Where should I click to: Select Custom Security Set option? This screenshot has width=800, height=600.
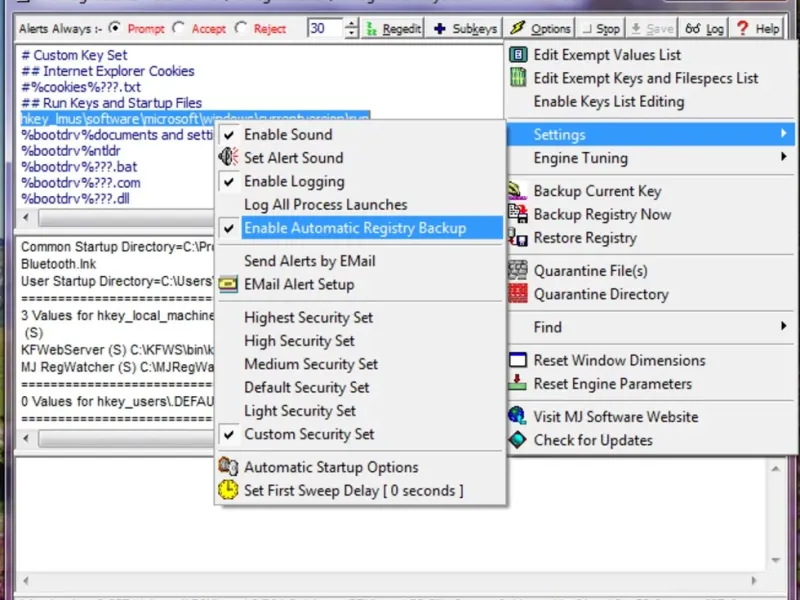pos(360,434)
